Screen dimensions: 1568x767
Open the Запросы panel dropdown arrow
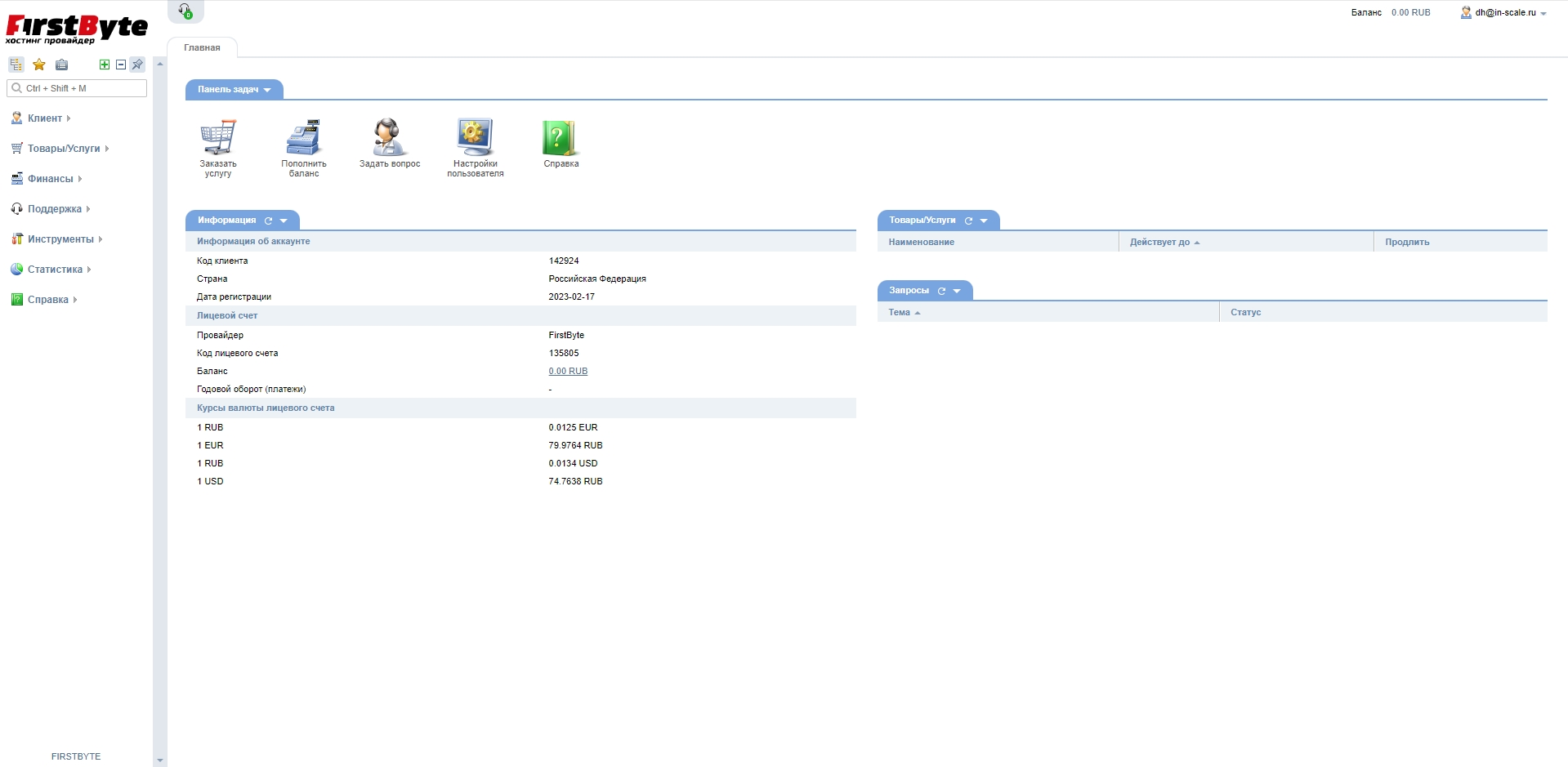(957, 291)
